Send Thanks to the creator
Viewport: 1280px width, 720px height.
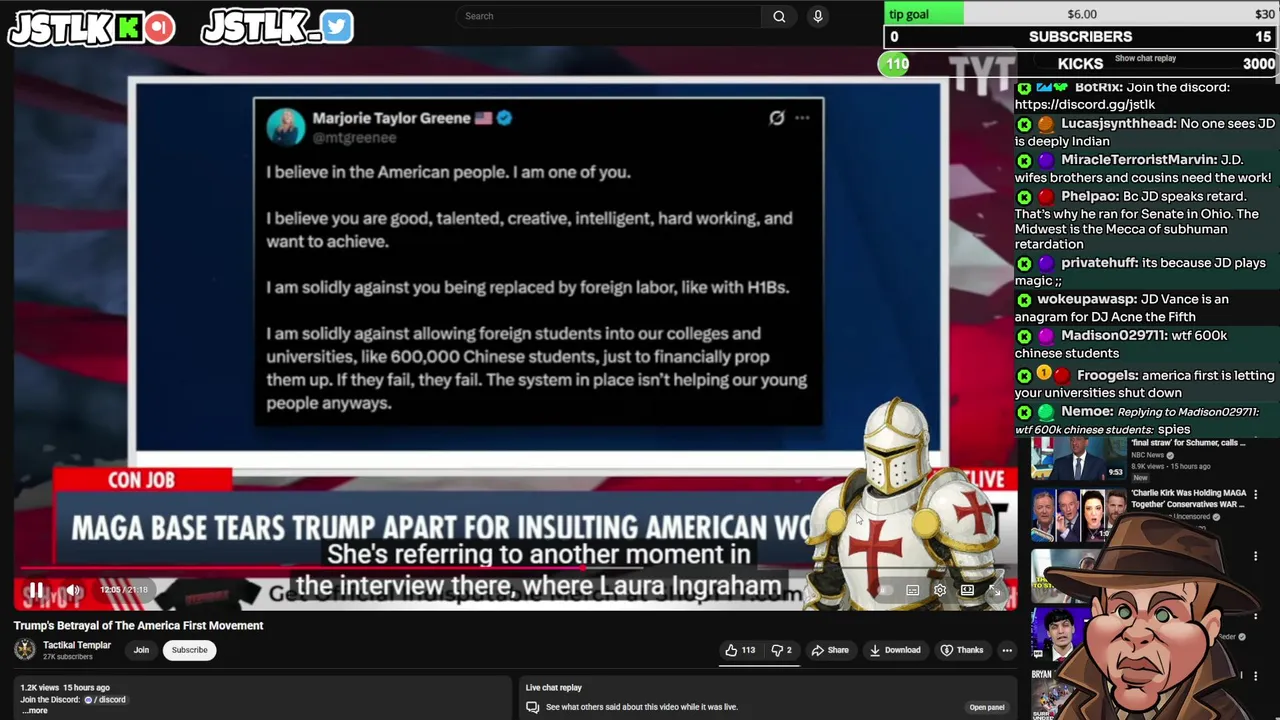click(x=961, y=650)
